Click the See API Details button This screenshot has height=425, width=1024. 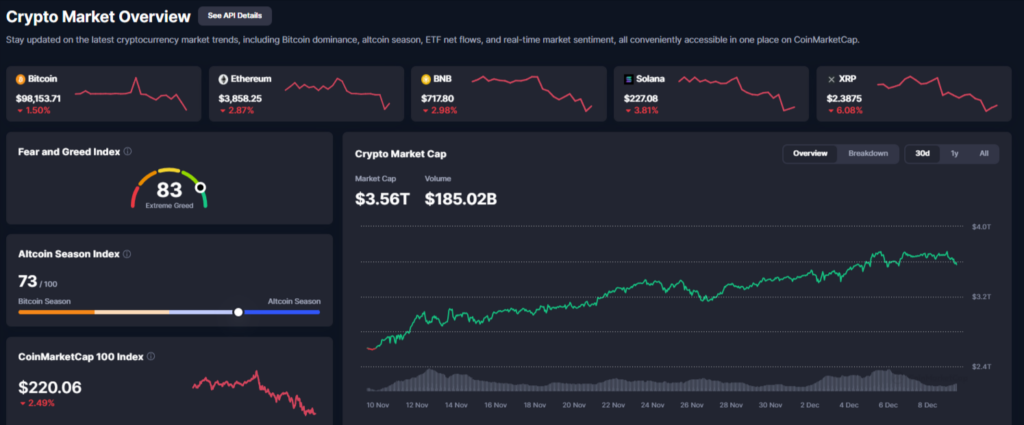point(234,16)
